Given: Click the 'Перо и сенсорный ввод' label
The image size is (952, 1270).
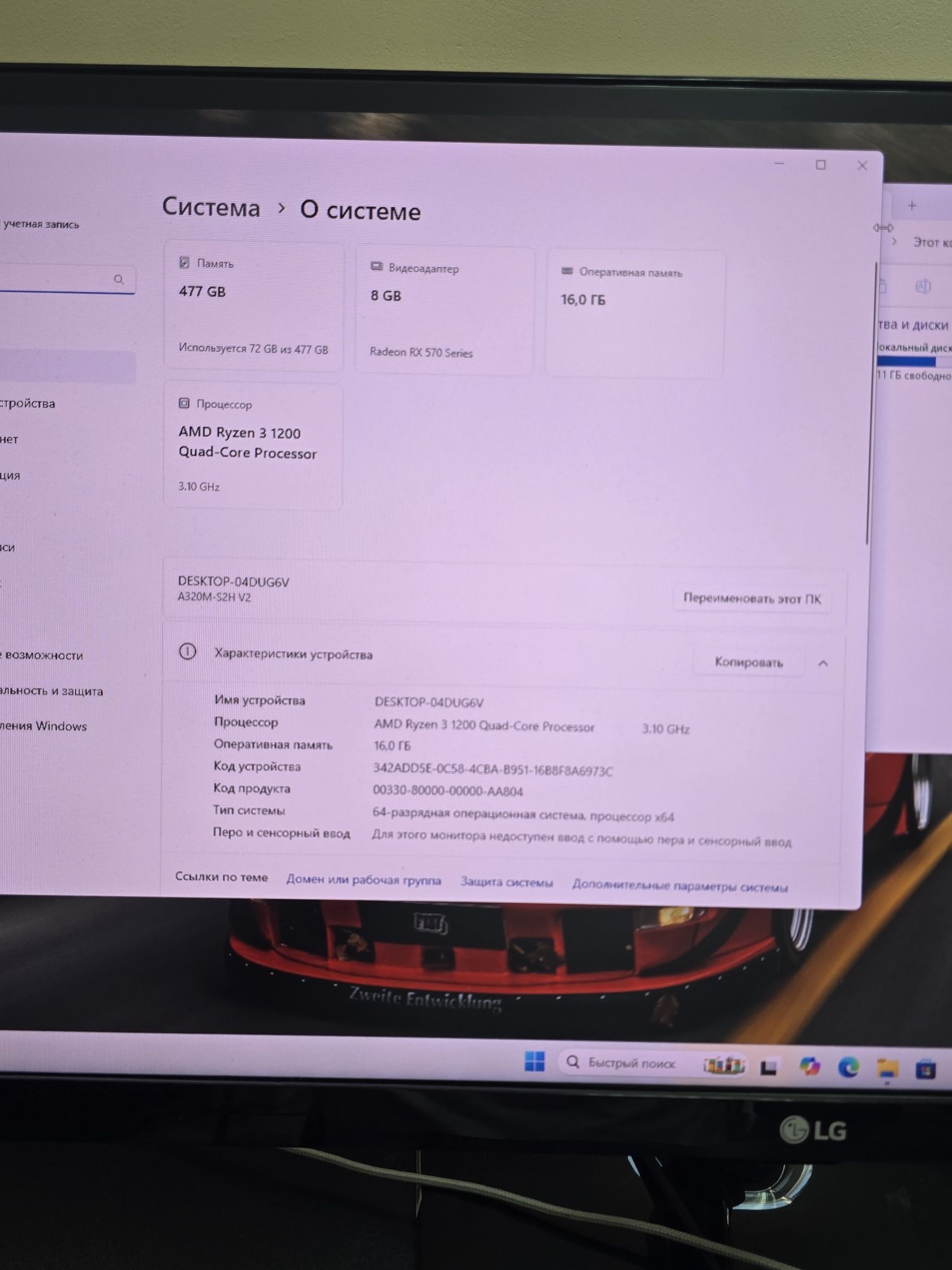Looking at the screenshot, I should (281, 832).
